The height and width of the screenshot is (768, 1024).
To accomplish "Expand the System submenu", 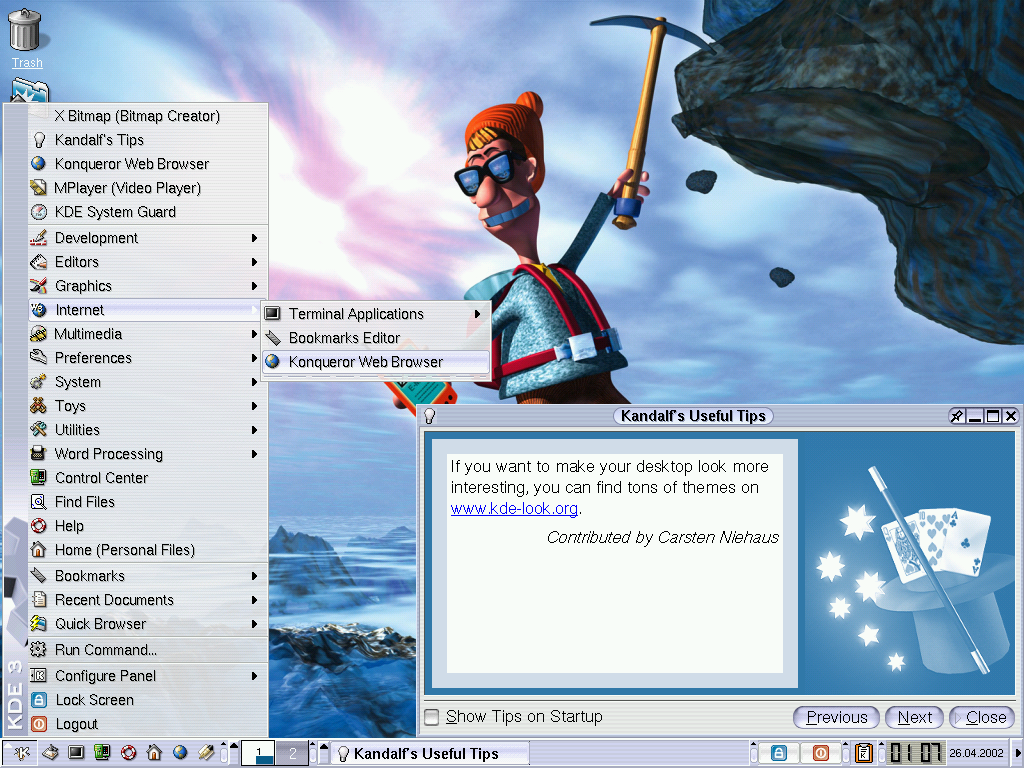I will coord(148,382).
